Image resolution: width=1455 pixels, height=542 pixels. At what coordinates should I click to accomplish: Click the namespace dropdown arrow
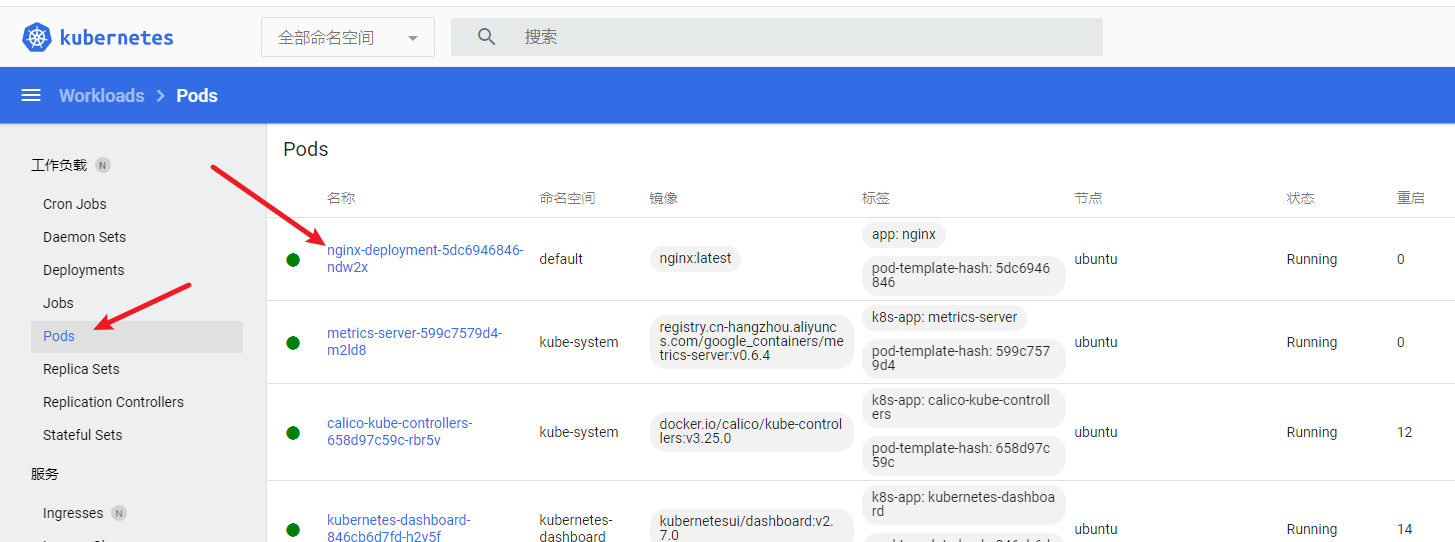413,38
